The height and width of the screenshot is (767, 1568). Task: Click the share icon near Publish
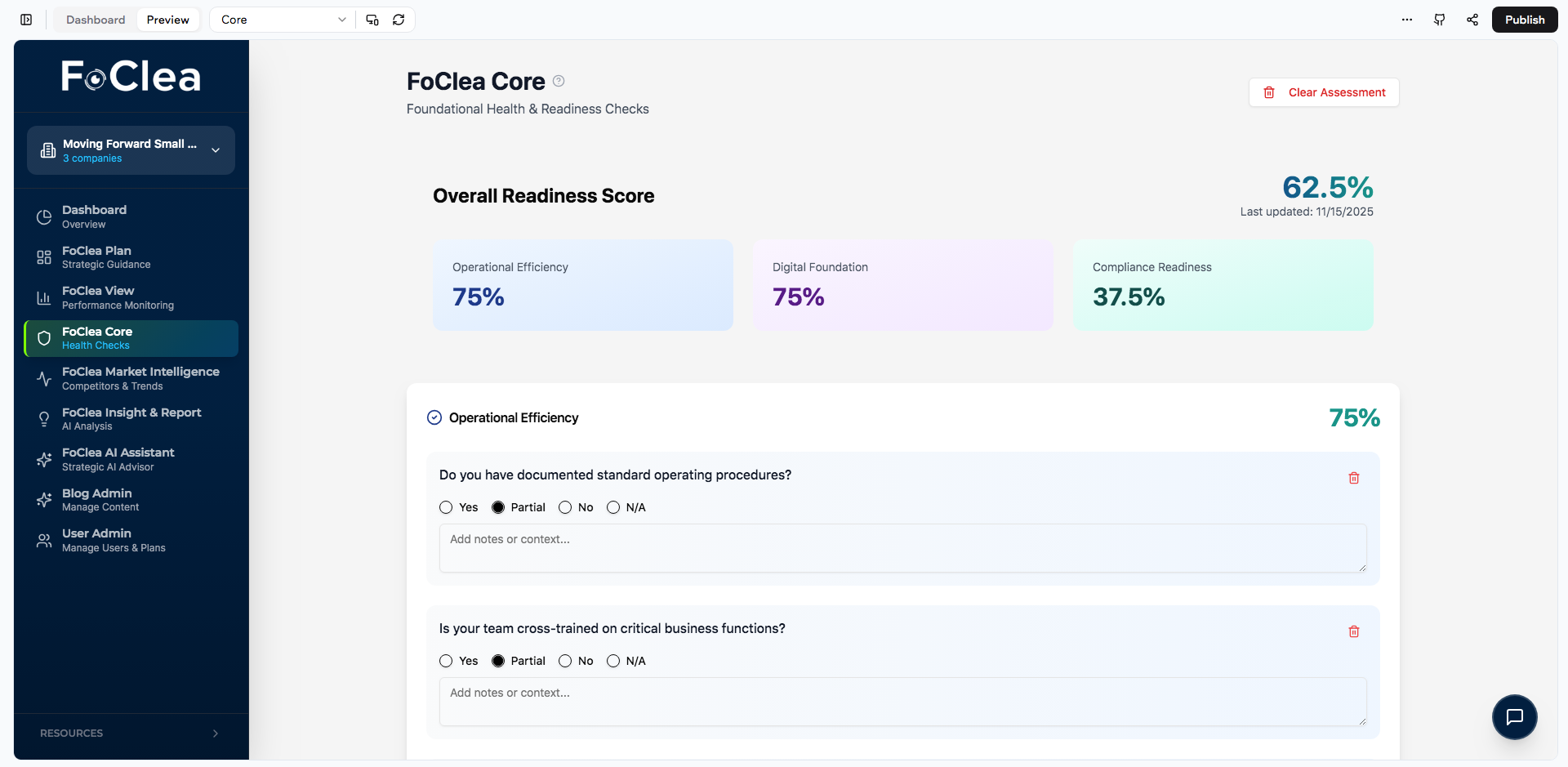click(1472, 19)
